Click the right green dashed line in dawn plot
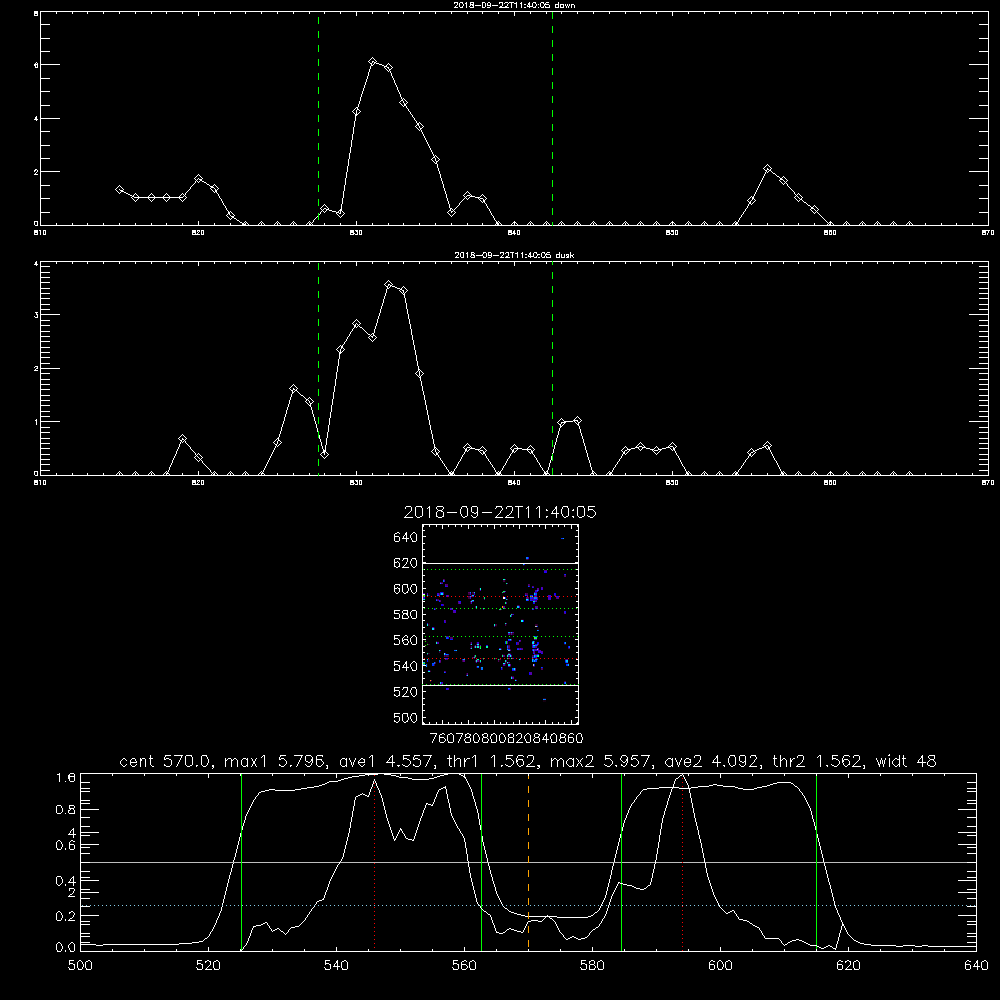The height and width of the screenshot is (1000, 1000). pyautogui.click(x=552, y=119)
